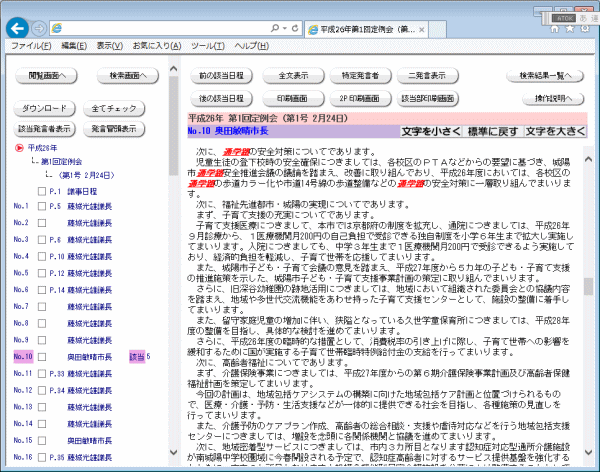The height and width of the screenshot is (472, 600).
Task: Open the ヘルプ(H) menu
Action: [251, 46]
